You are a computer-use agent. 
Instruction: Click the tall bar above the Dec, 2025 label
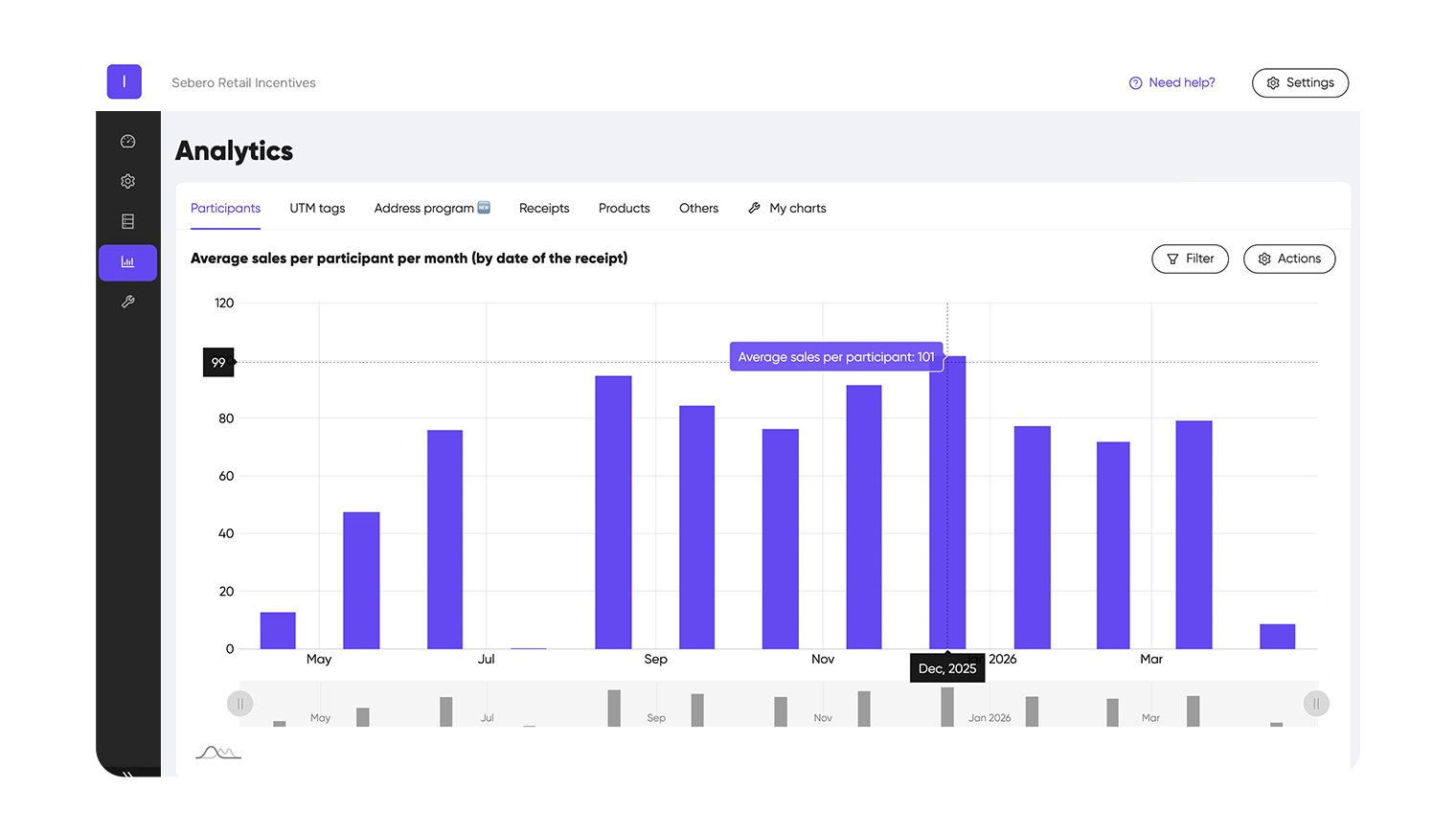coord(946,498)
